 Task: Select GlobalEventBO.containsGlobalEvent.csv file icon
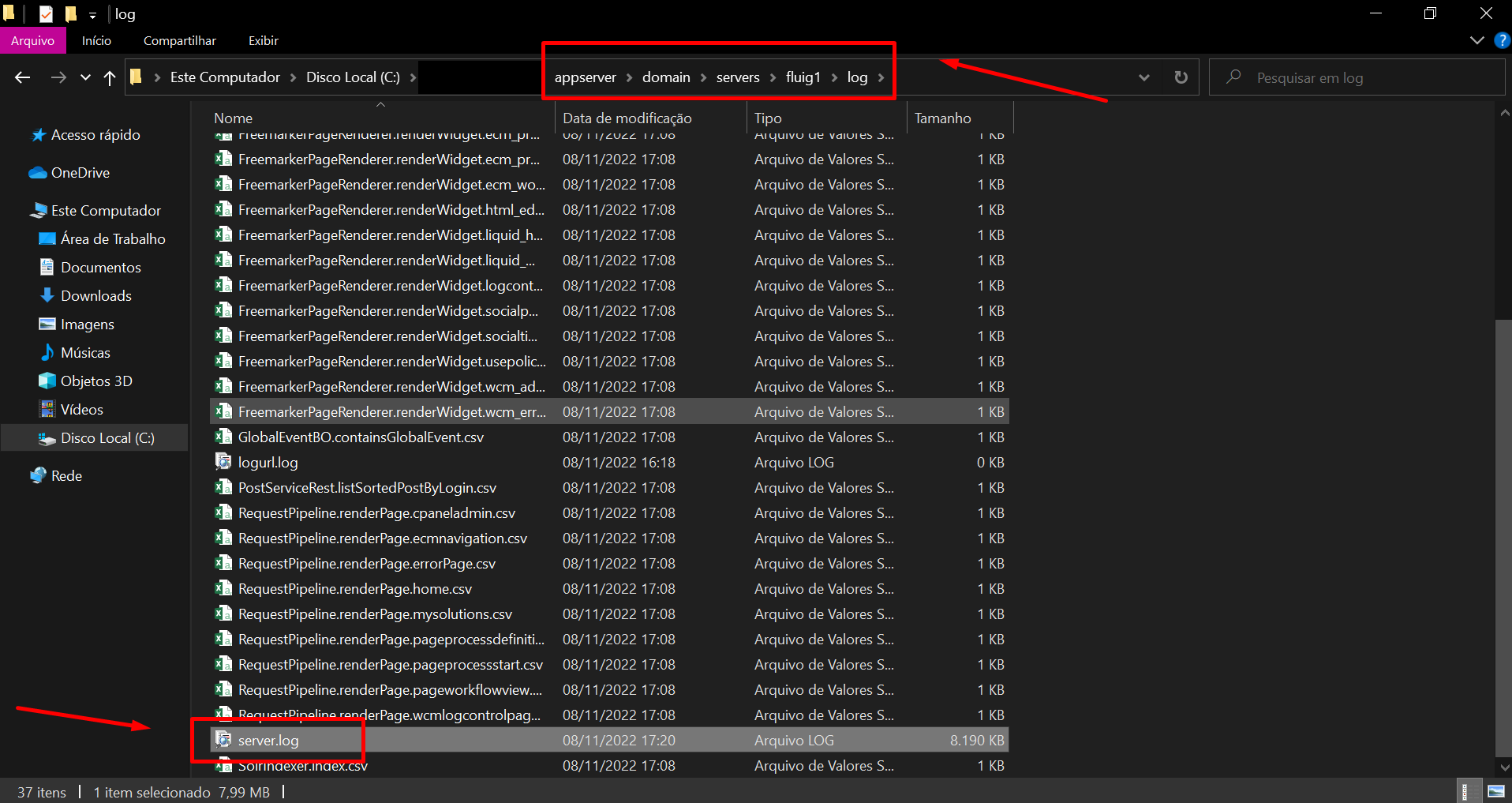point(223,437)
